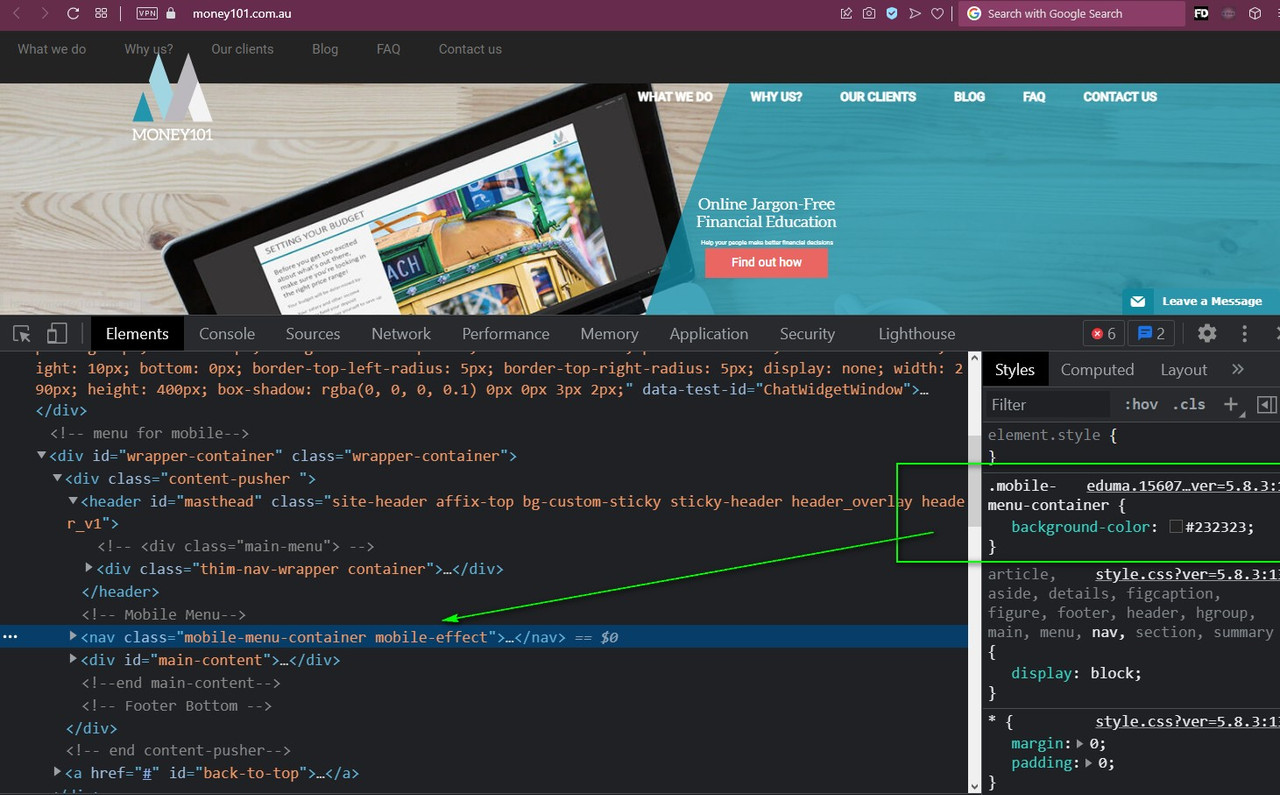
Task: Click WHAT WE DO in hero navigation
Action: [x=675, y=97]
